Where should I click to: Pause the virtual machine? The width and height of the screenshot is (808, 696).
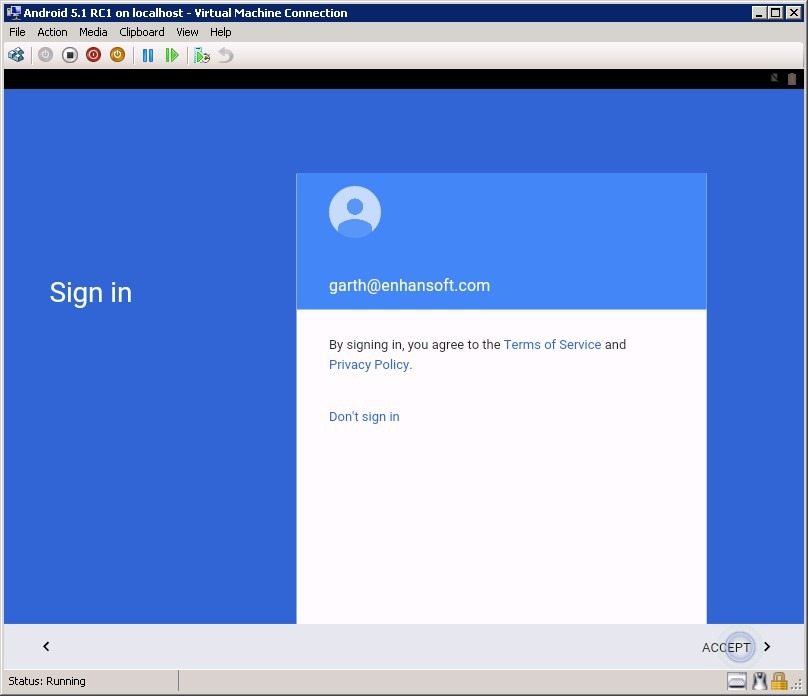coord(148,55)
